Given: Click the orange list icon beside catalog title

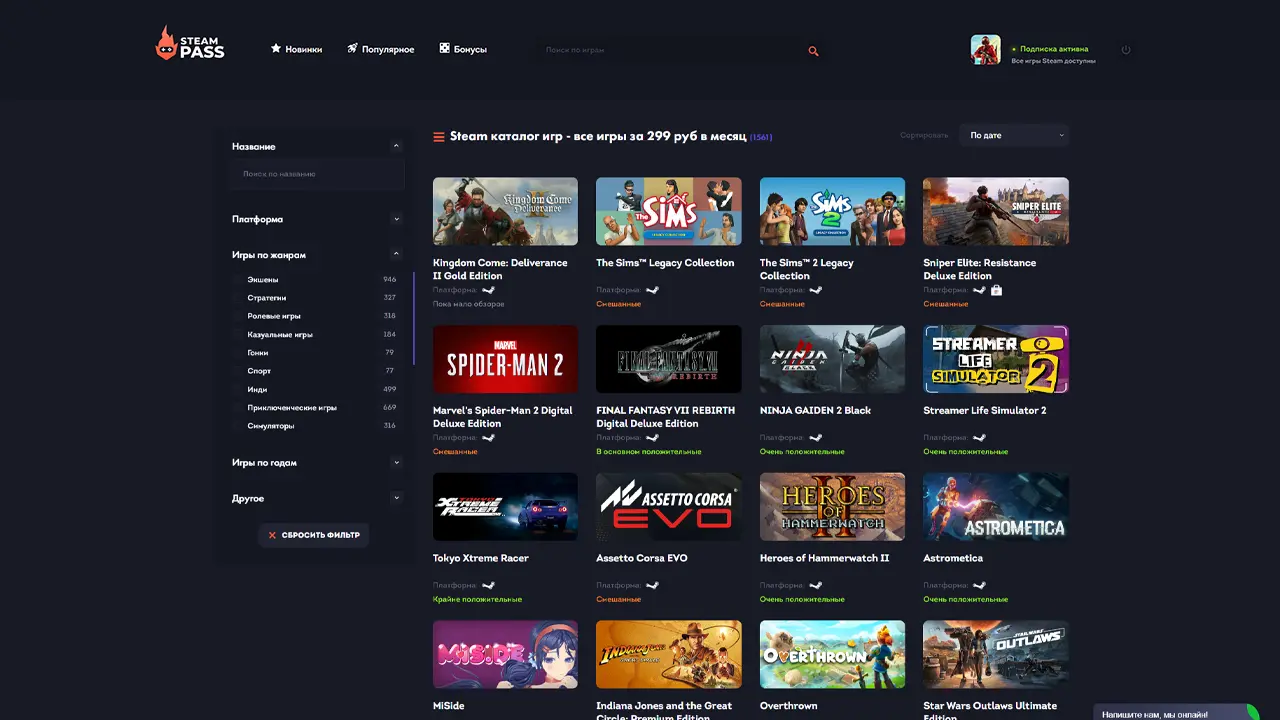Looking at the screenshot, I should pyautogui.click(x=439, y=137).
